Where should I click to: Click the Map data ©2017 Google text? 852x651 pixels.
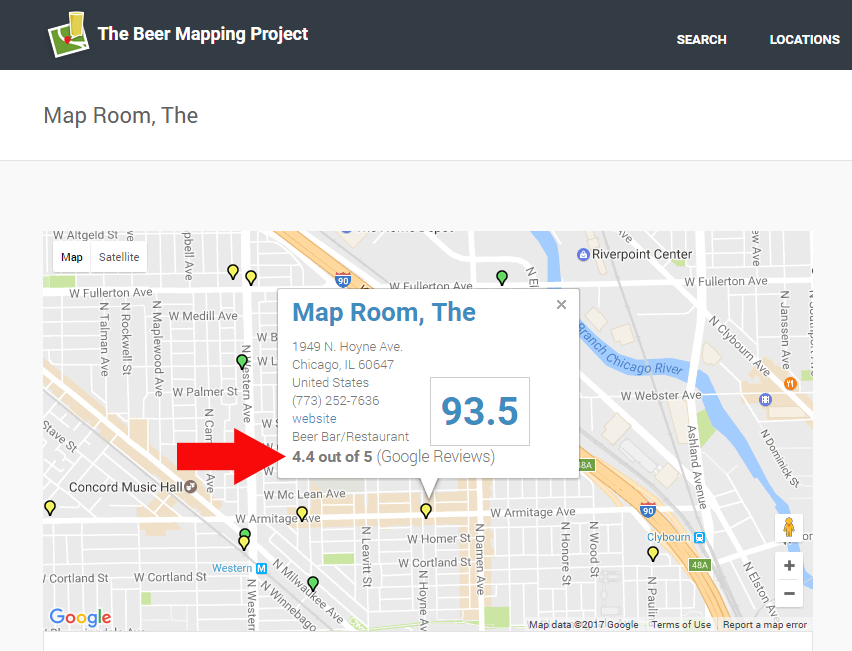(x=584, y=624)
